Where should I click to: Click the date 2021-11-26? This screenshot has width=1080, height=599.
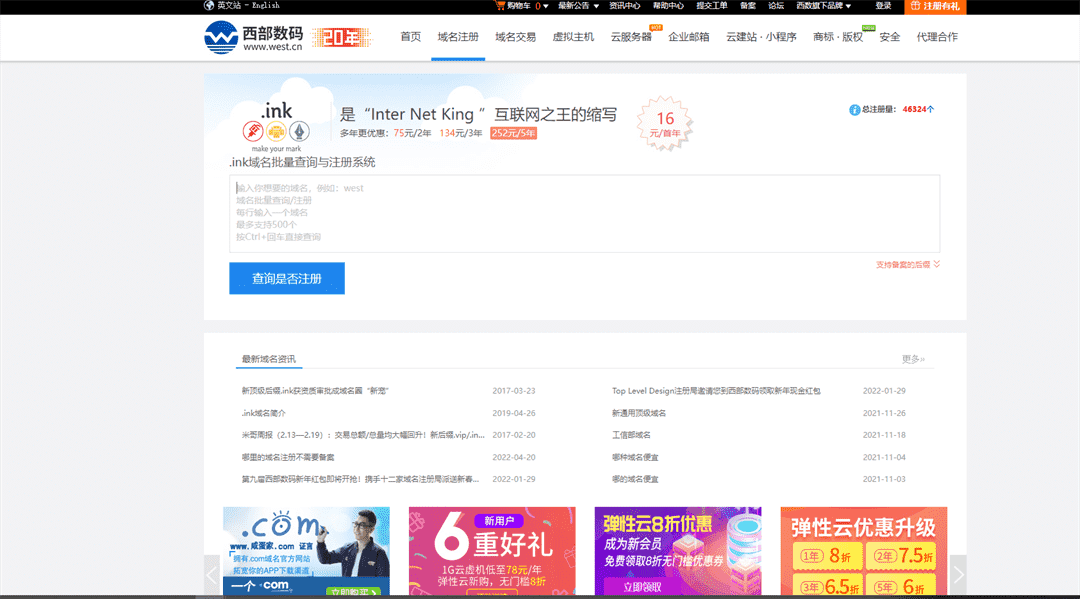(x=884, y=413)
